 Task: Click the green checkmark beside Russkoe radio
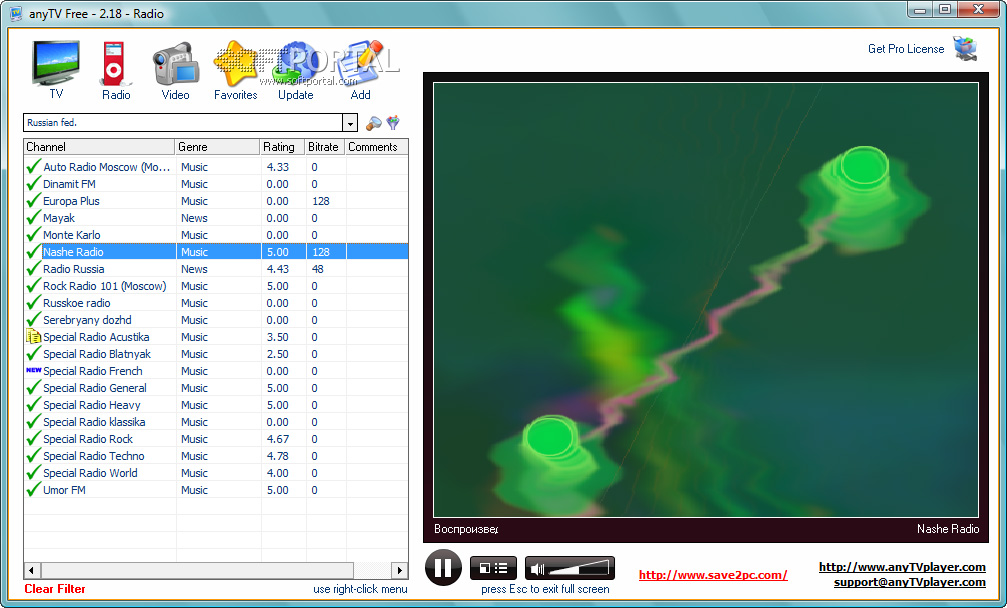[x=33, y=302]
